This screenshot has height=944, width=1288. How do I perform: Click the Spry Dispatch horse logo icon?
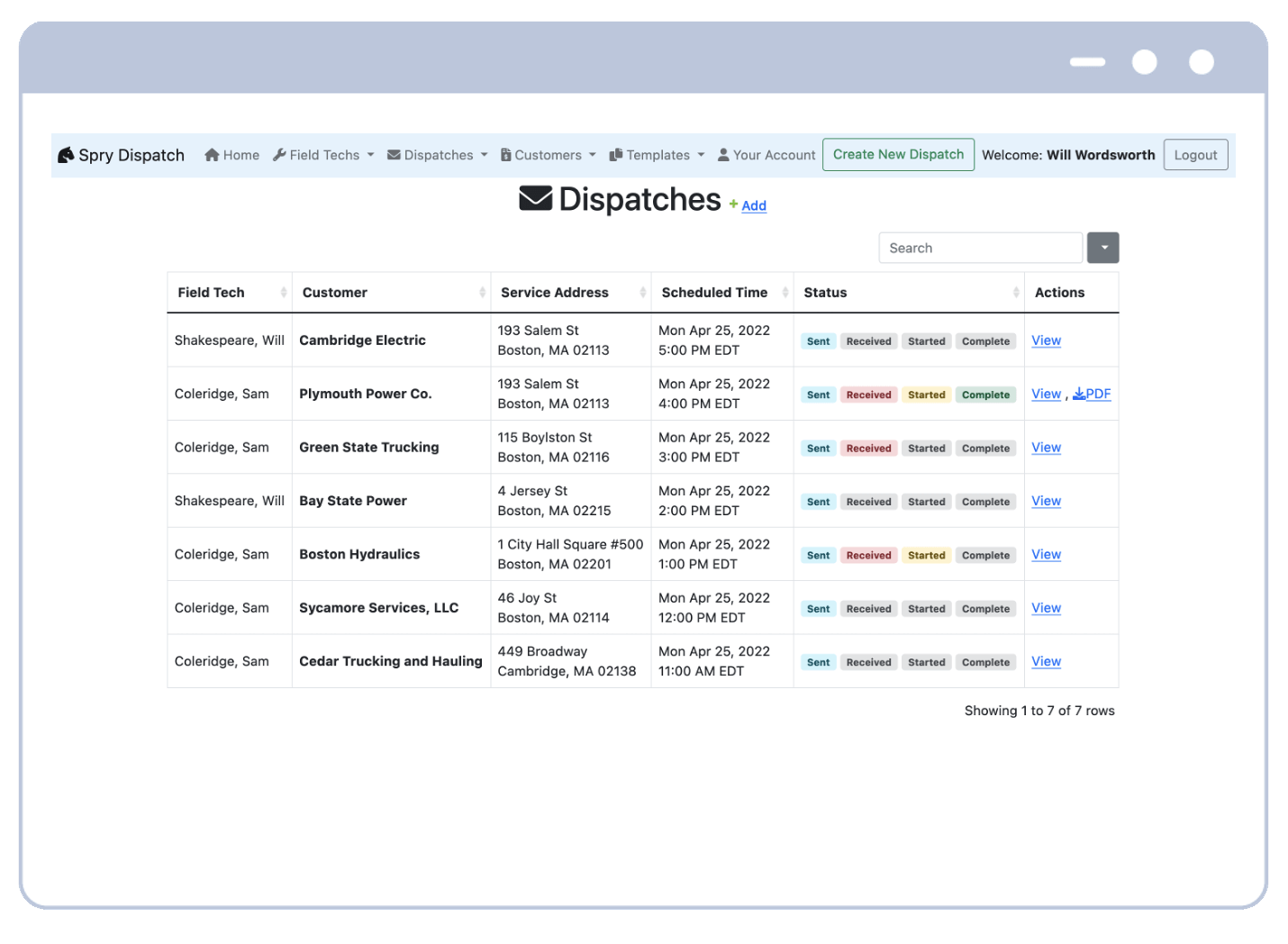coord(66,155)
